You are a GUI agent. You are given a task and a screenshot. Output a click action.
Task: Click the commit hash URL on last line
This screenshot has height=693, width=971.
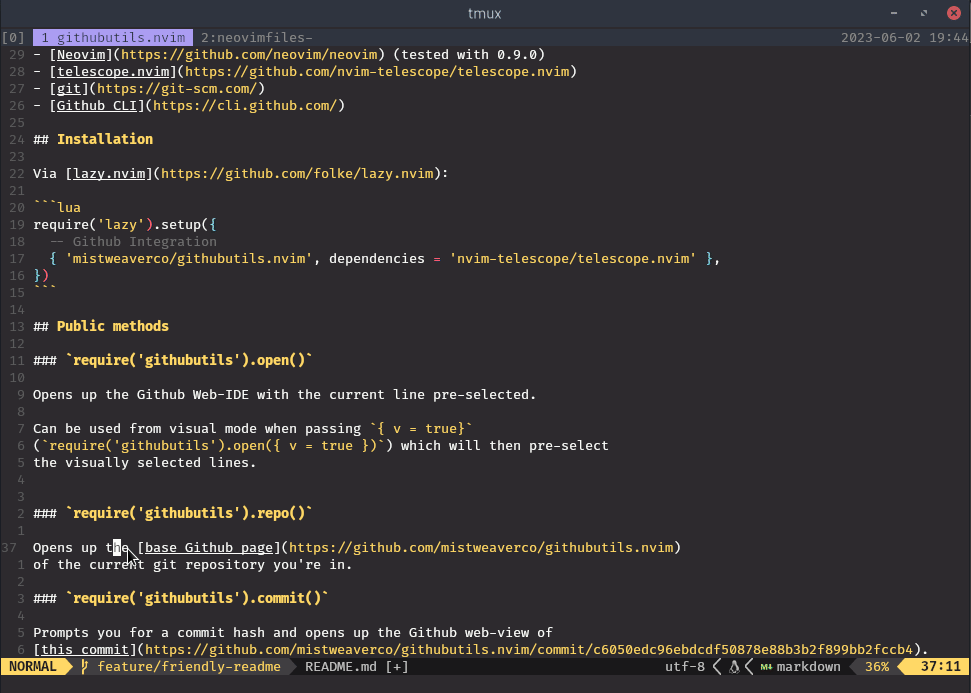coord(529,649)
